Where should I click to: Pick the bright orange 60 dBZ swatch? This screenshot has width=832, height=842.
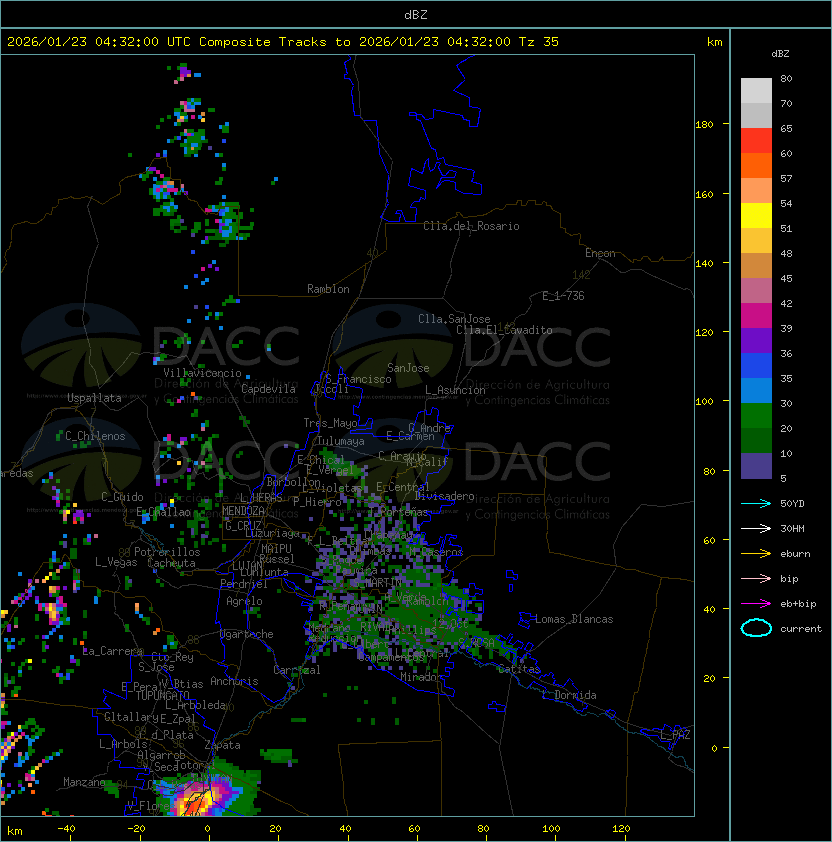756,165
